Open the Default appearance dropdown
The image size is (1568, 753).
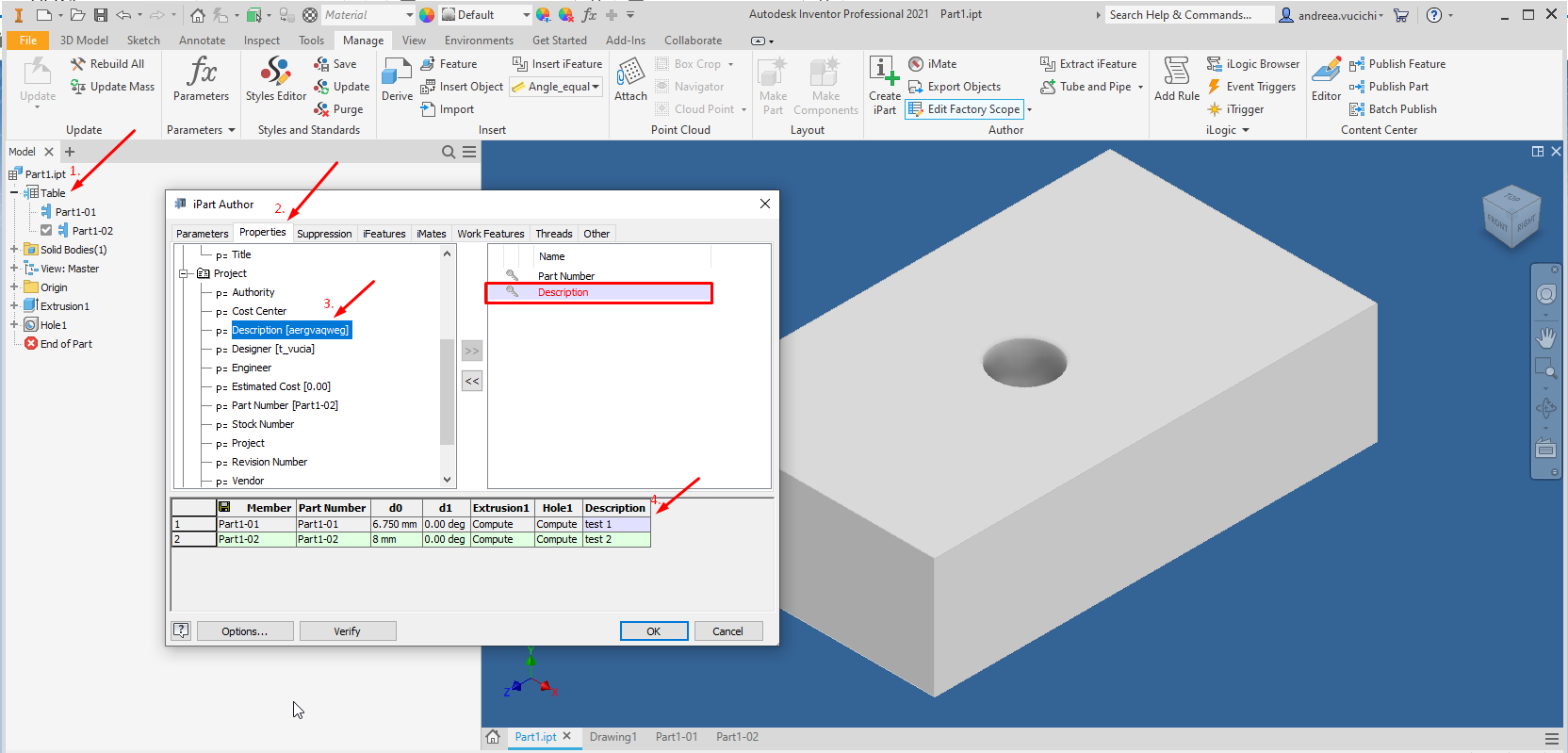(526, 15)
